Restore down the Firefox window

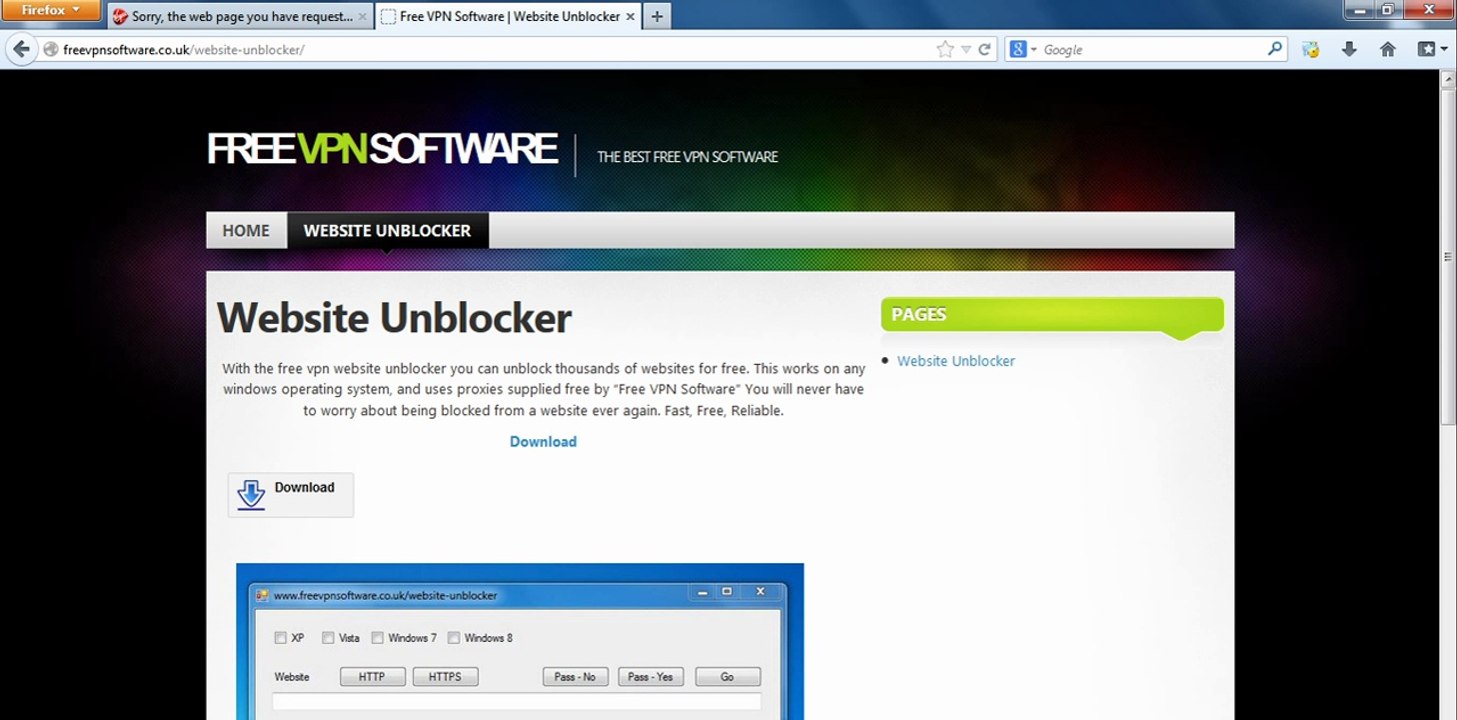[1387, 9]
